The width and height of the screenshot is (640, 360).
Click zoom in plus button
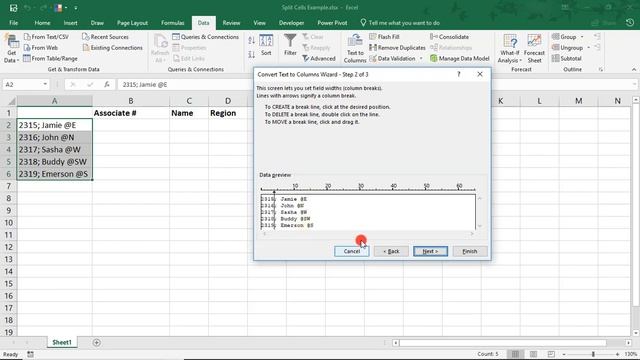coord(618,354)
